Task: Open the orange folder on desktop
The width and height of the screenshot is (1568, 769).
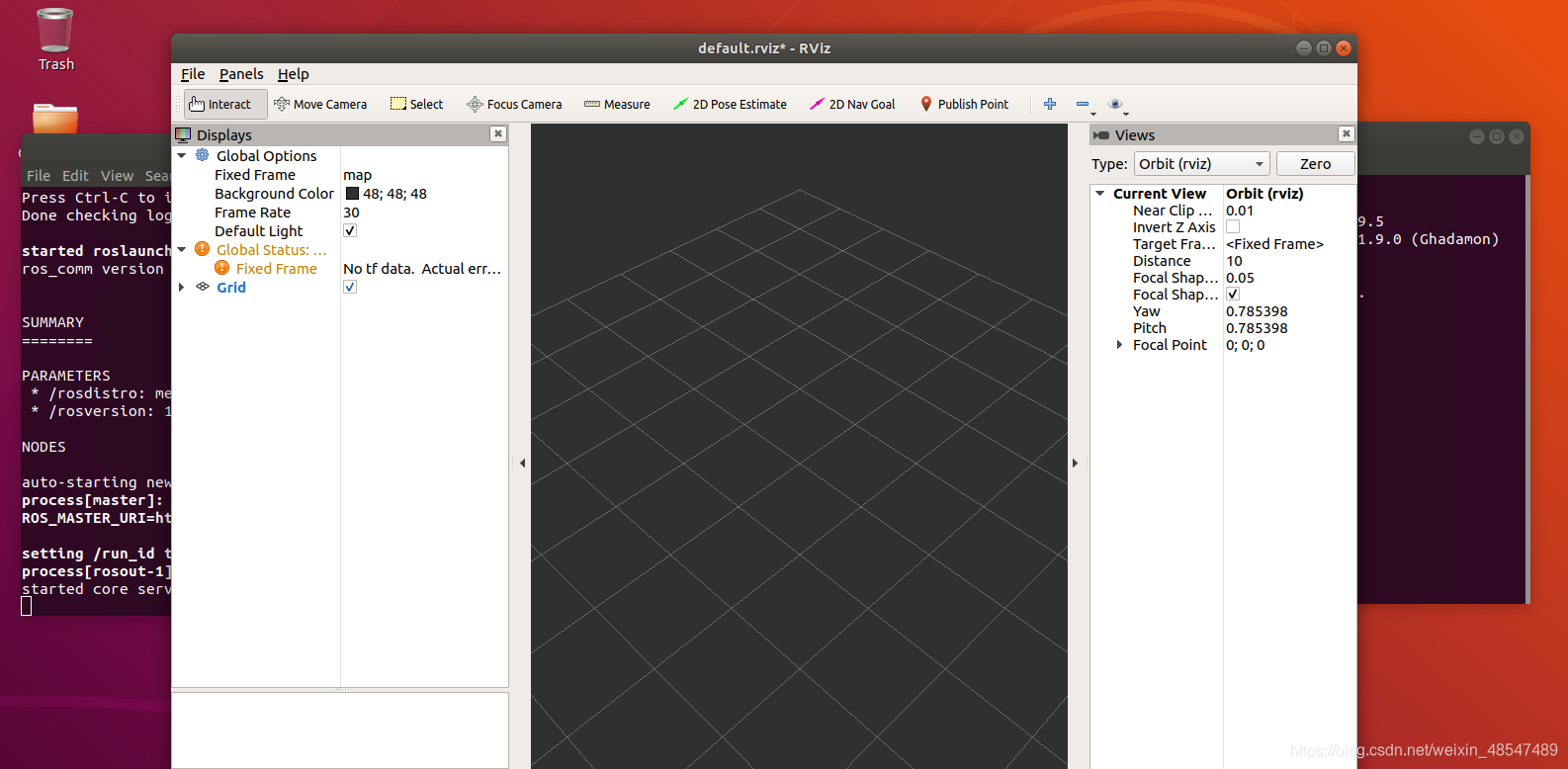Action: pos(55,117)
